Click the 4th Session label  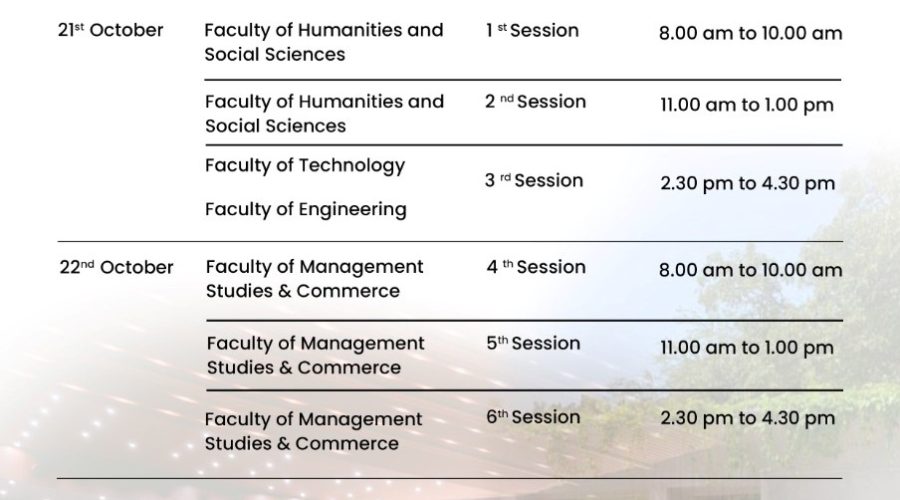[x=536, y=267]
